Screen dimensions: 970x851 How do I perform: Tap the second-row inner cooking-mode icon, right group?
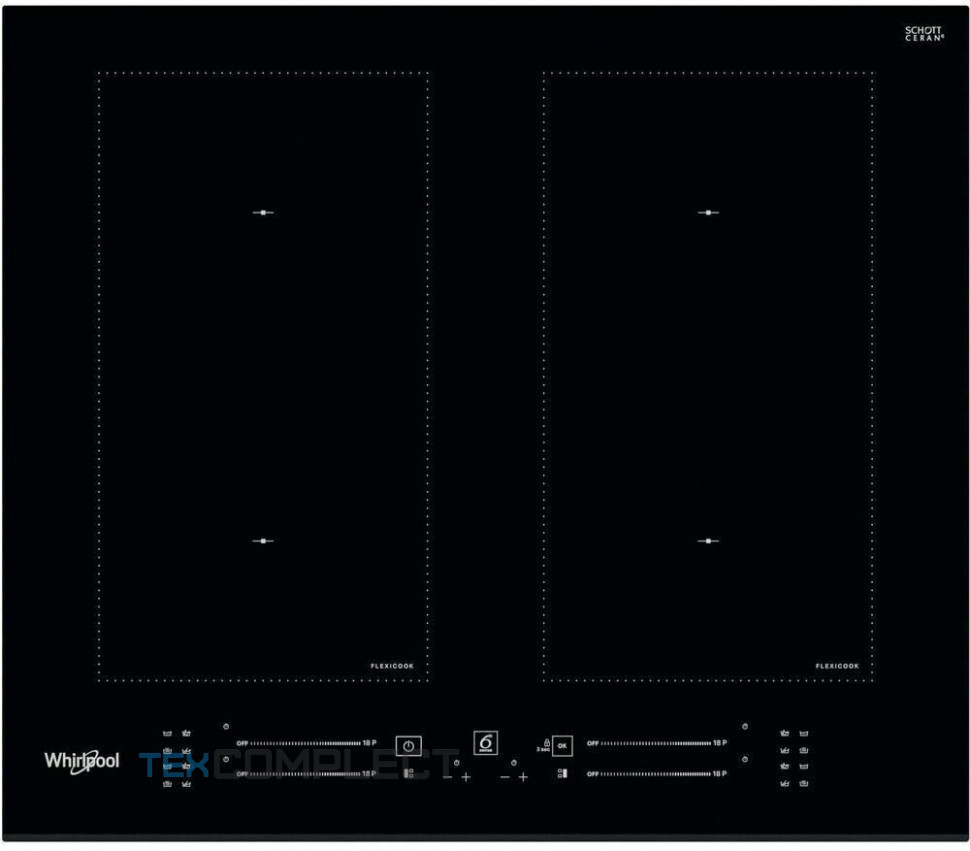(x=784, y=750)
